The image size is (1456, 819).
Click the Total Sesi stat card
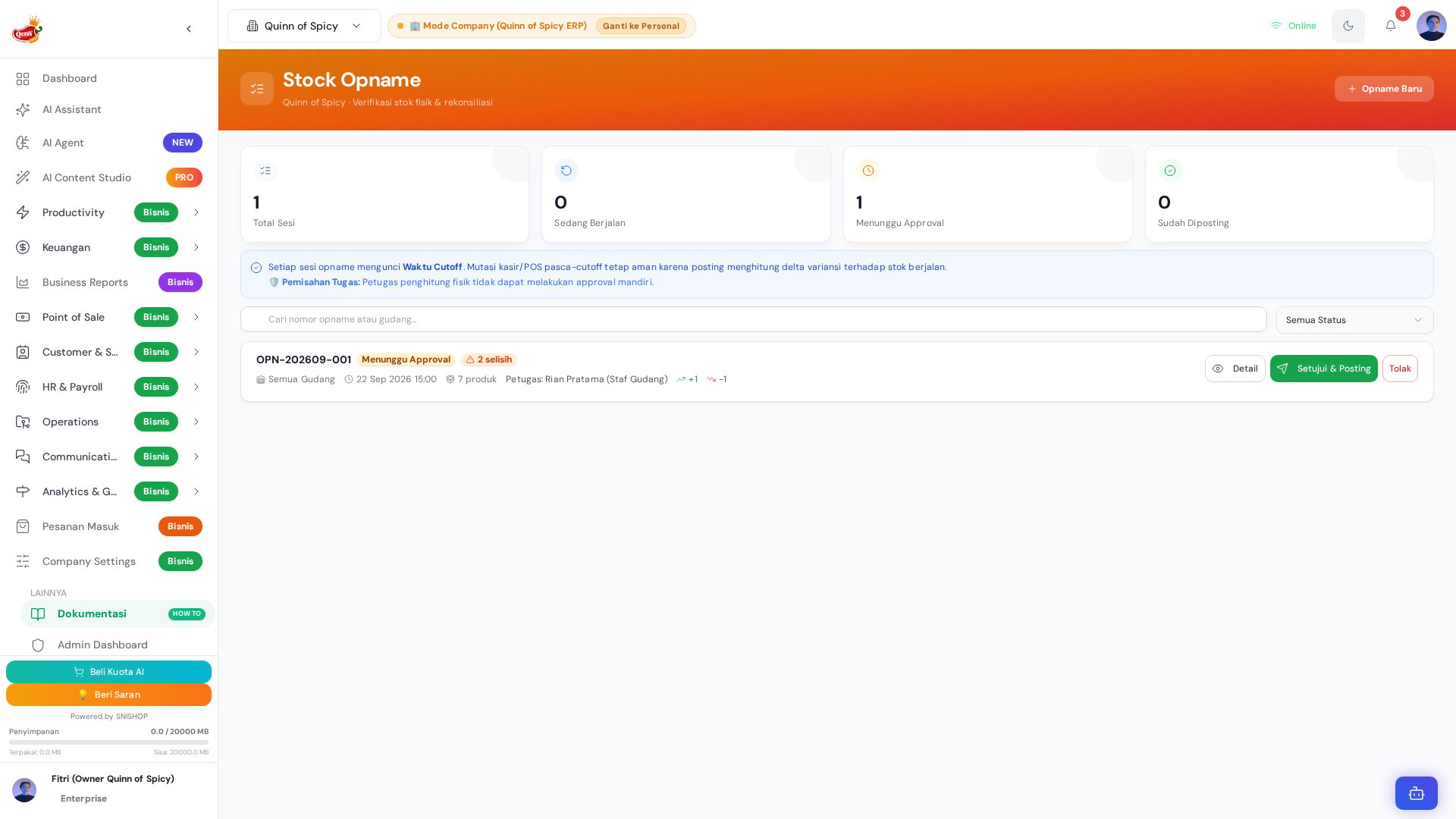[384, 194]
